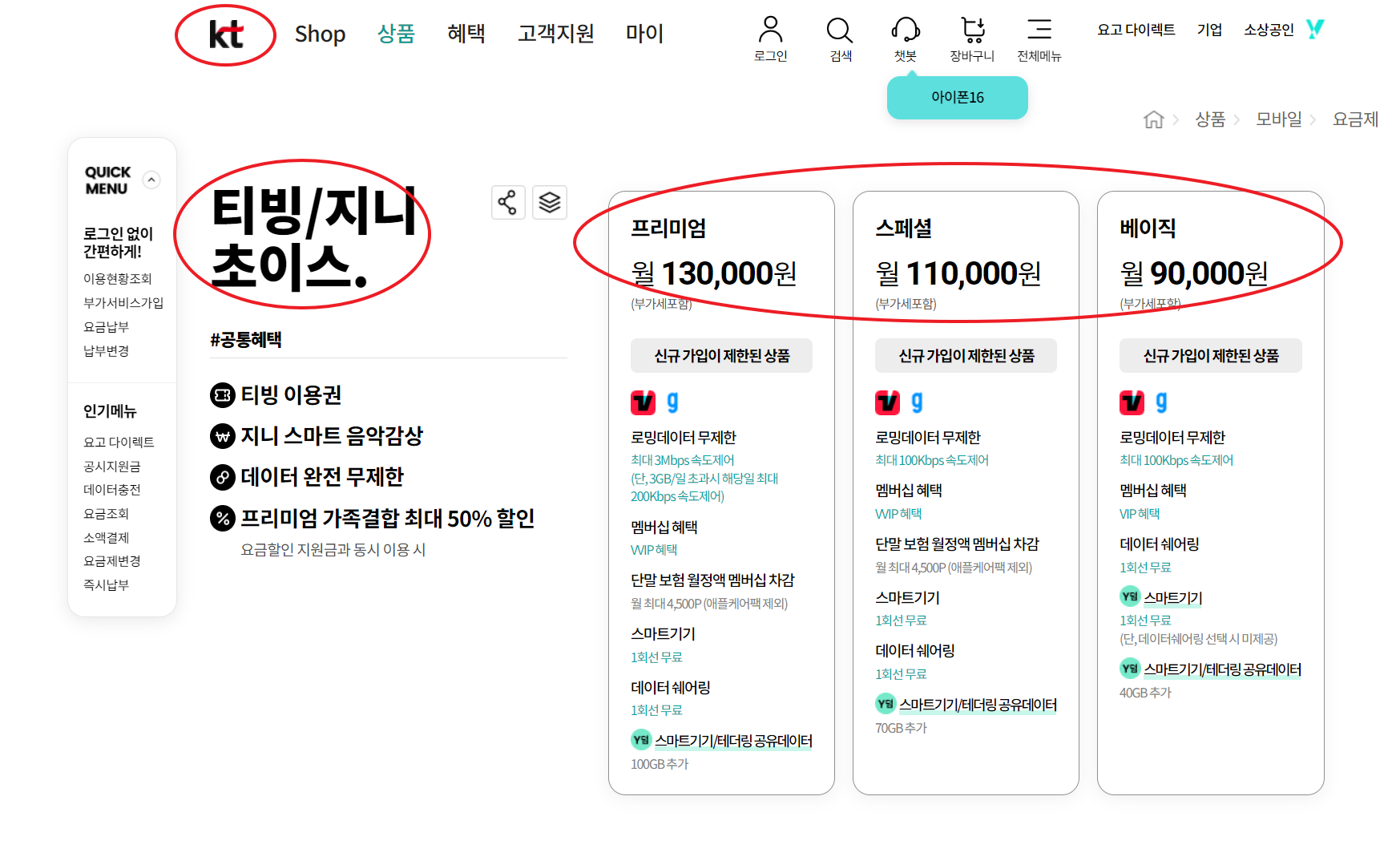The height and width of the screenshot is (865, 1400).
Task: Click the compare layers icon button
Action: coord(550,202)
